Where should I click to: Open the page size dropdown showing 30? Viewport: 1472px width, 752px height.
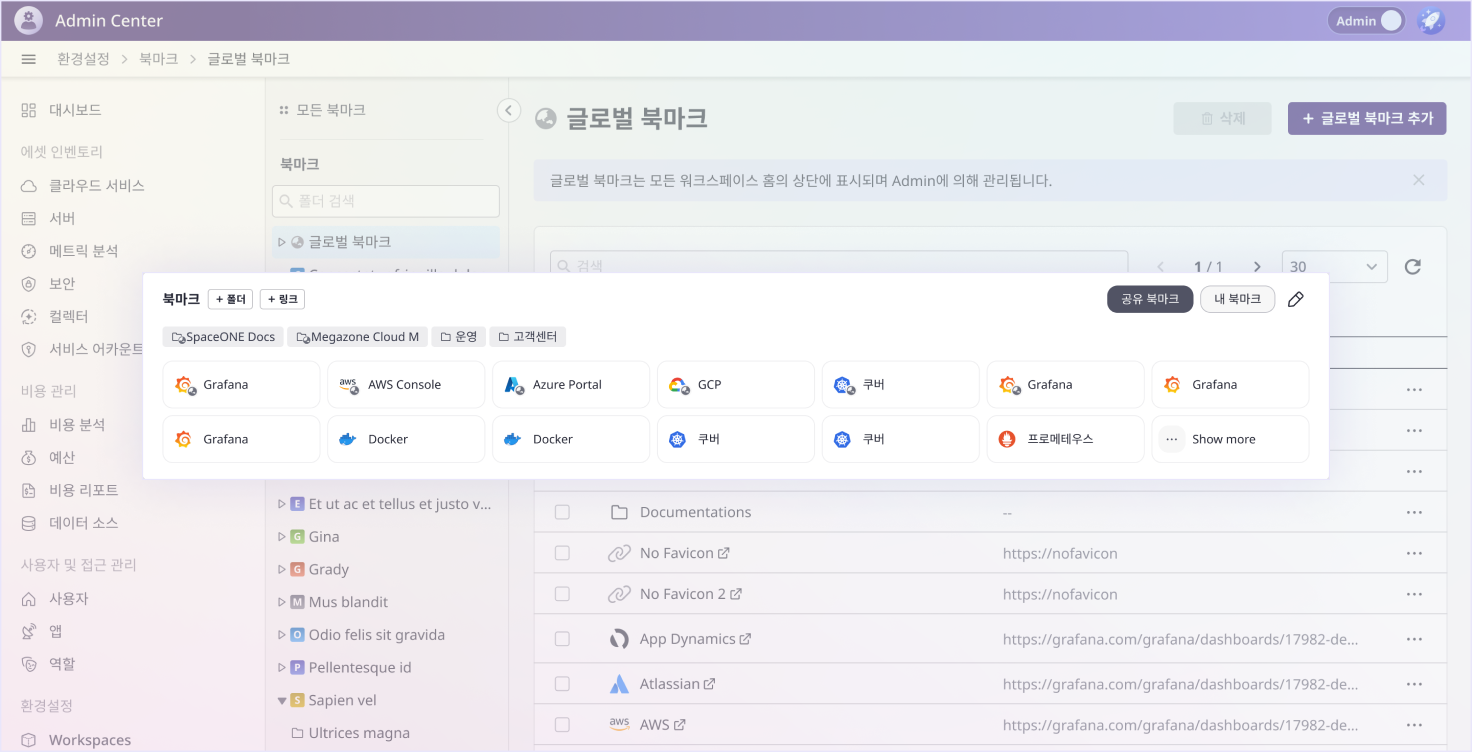[x=1334, y=267]
